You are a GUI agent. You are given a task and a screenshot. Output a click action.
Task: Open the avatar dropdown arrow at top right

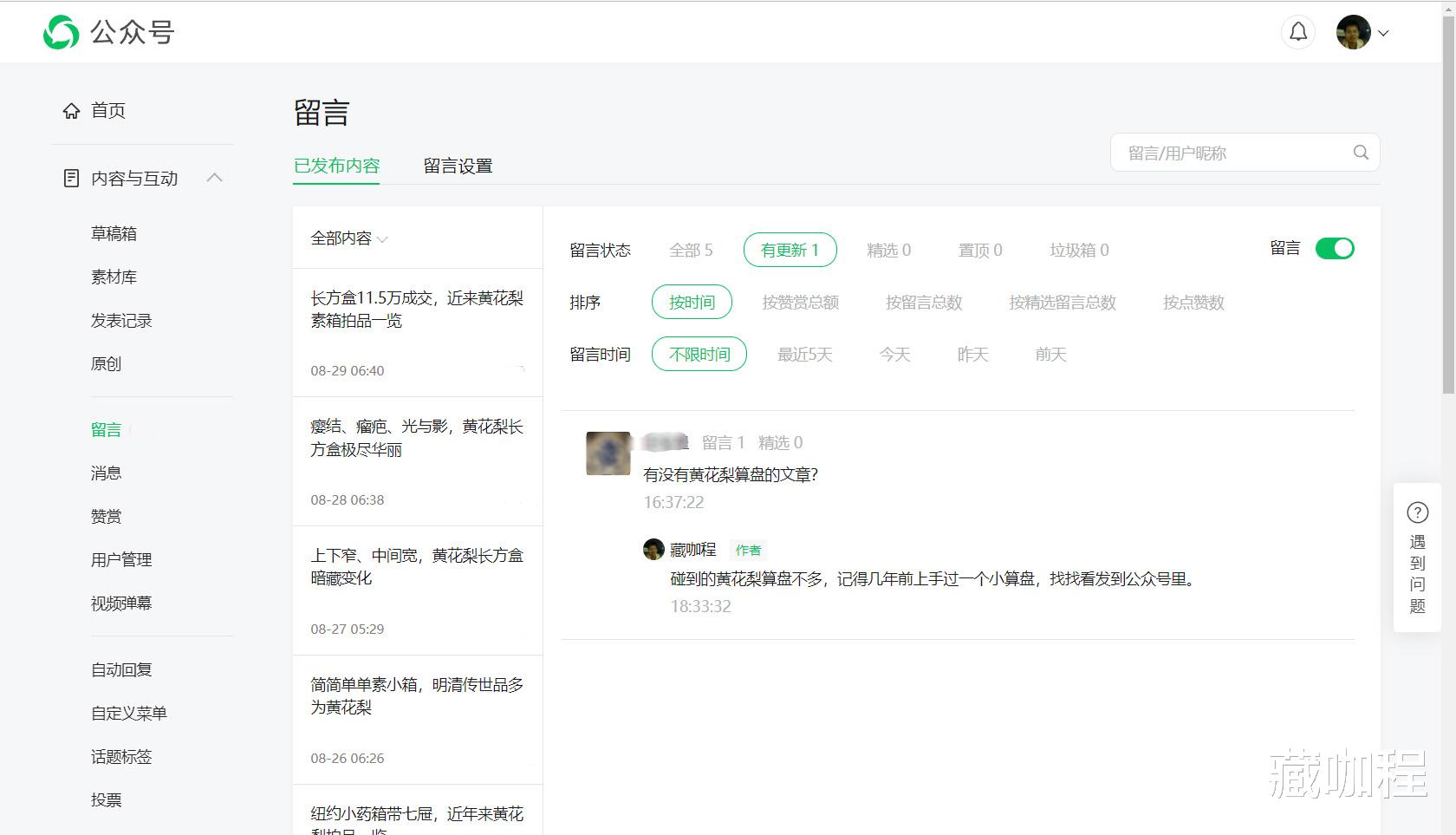(1384, 33)
